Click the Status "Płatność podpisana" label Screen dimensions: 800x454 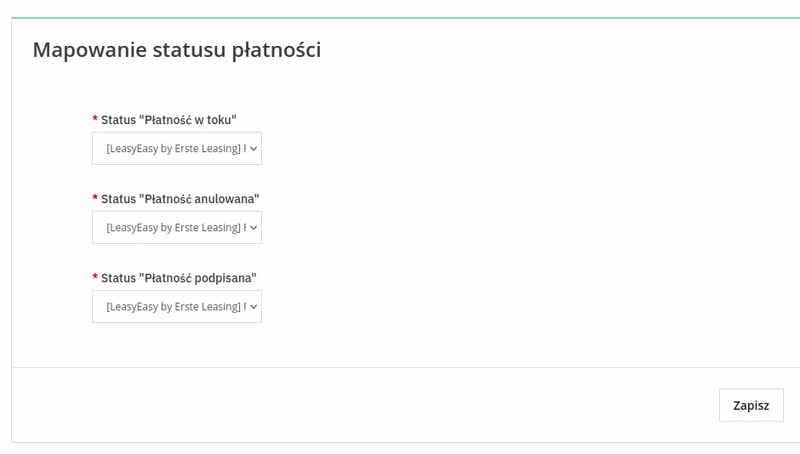(x=179, y=278)
